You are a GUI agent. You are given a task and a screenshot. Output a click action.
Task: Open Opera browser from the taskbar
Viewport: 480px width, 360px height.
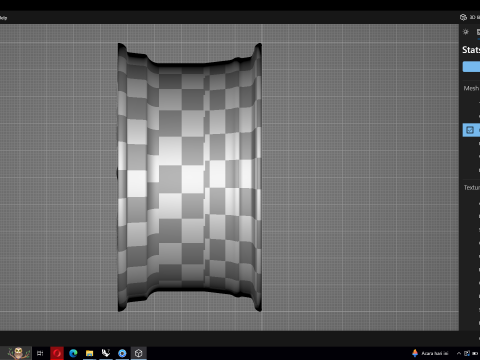pyautogui.click(x=57, y=353)
